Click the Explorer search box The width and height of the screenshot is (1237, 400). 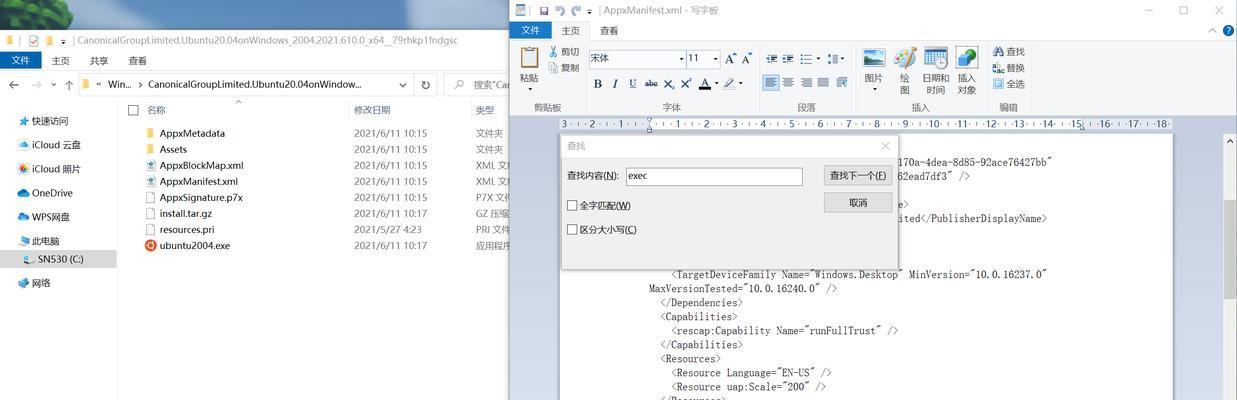pos(477,85)
